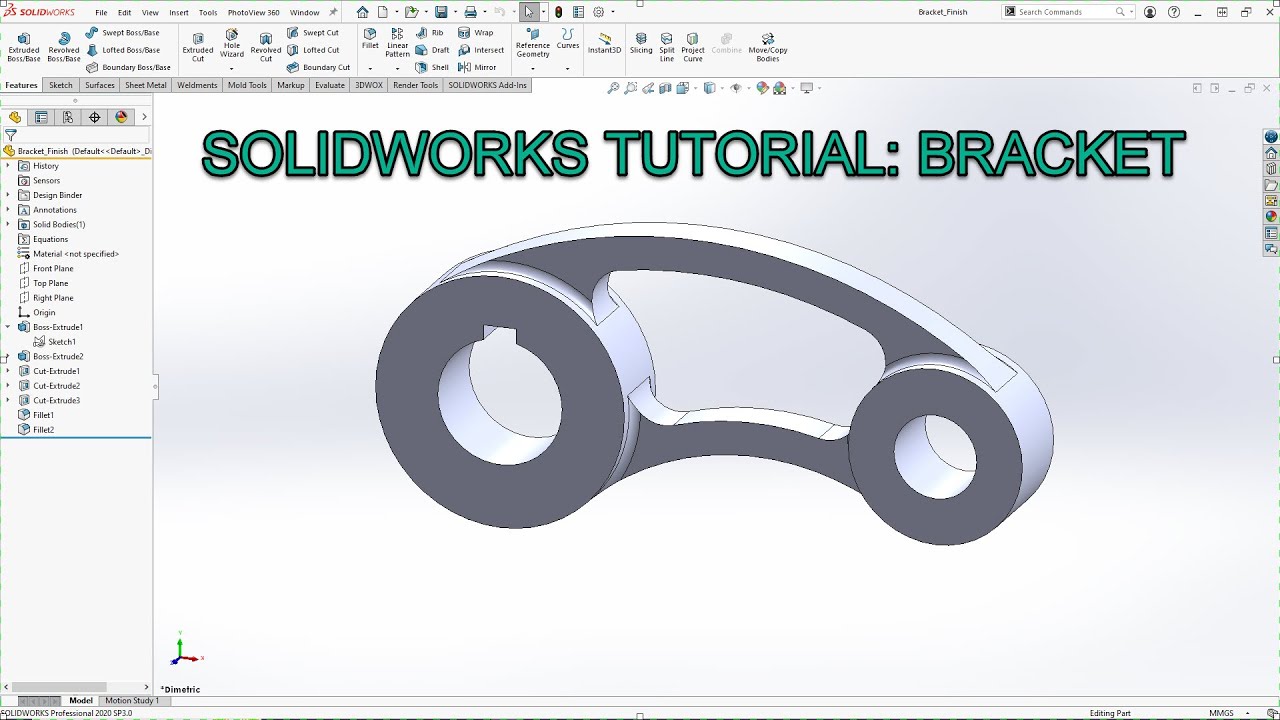Select the Intersect tool
The height and width of the screenshot is (720, 1280).
click(481, 50)
